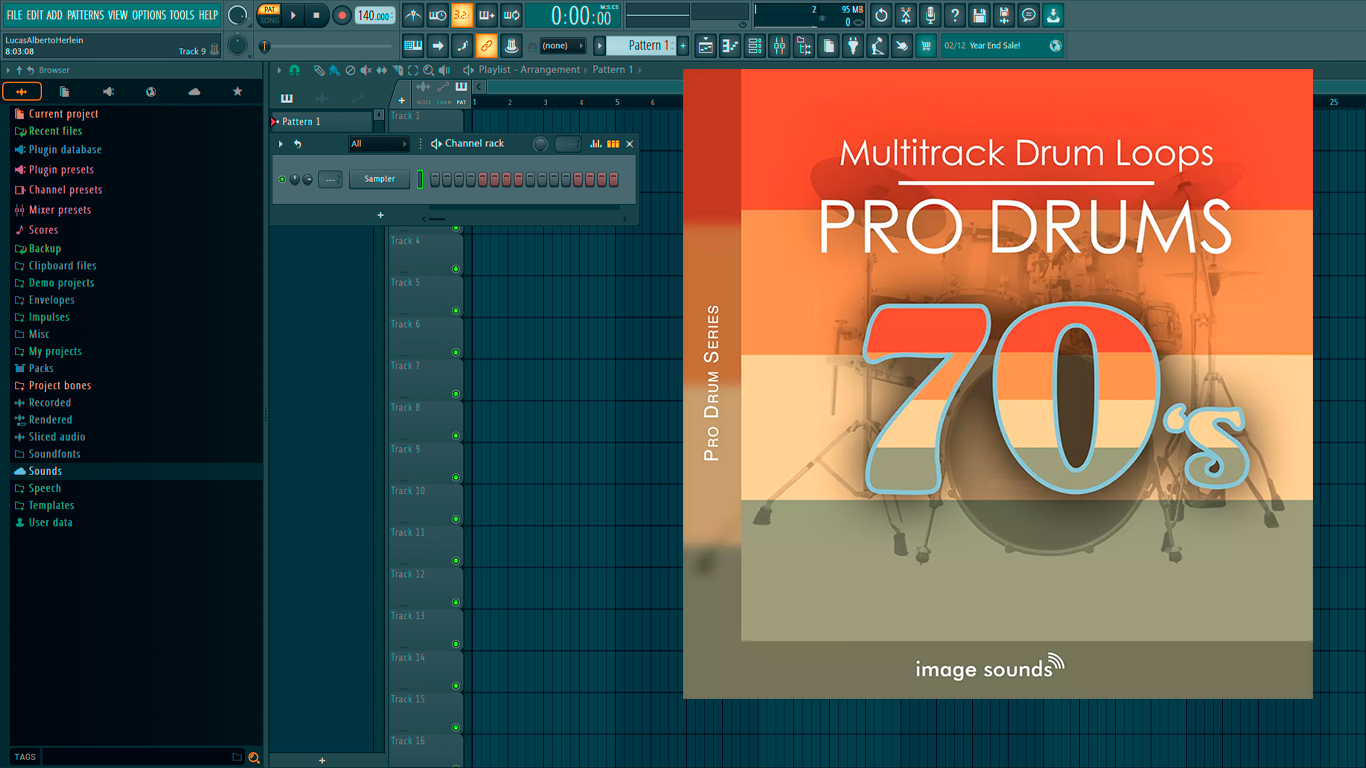1366x768 pixels.
Task: Select Pattern 1 in the picker
Action: (x=320, y=121)
